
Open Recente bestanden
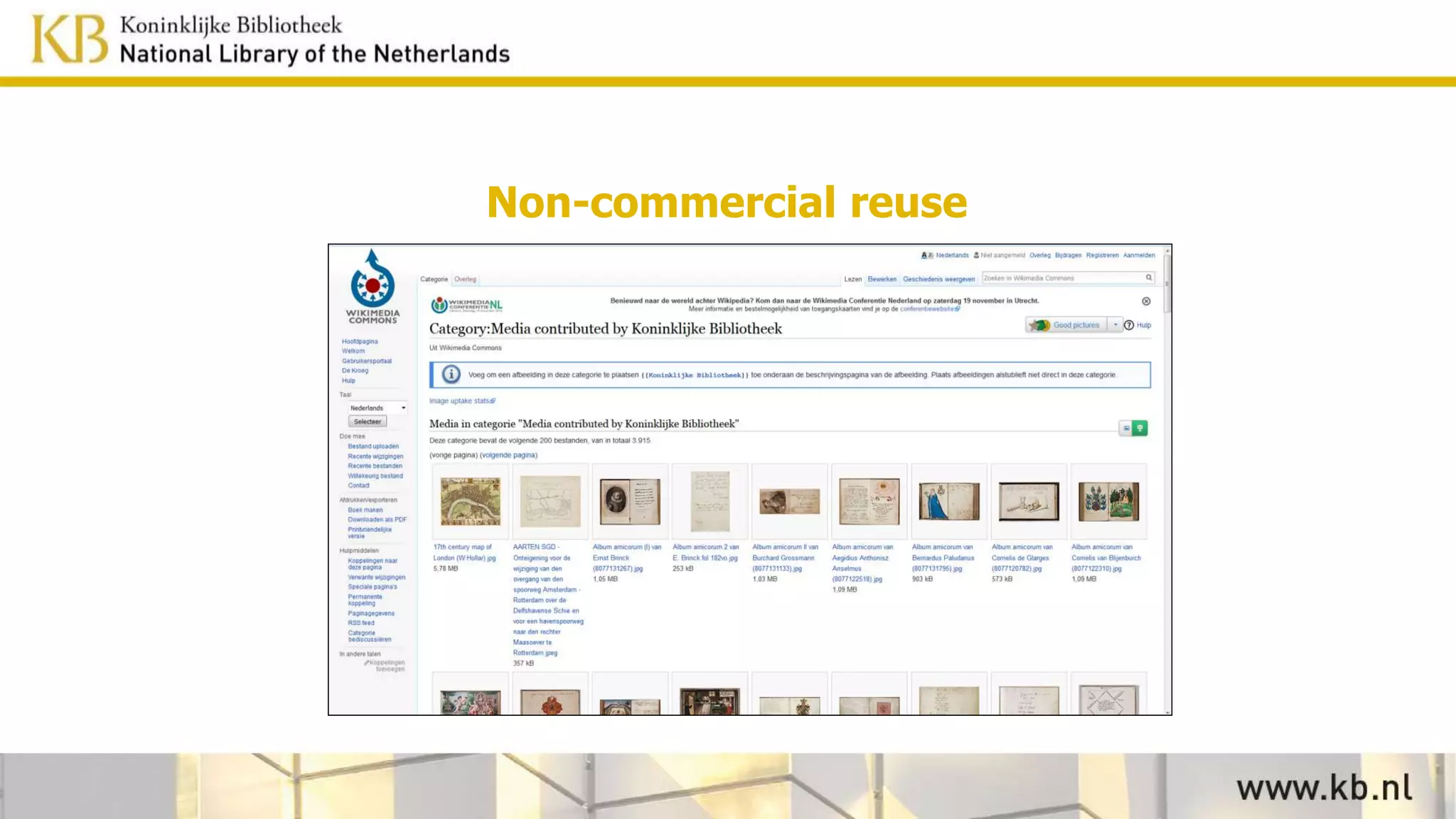[375, 466]
